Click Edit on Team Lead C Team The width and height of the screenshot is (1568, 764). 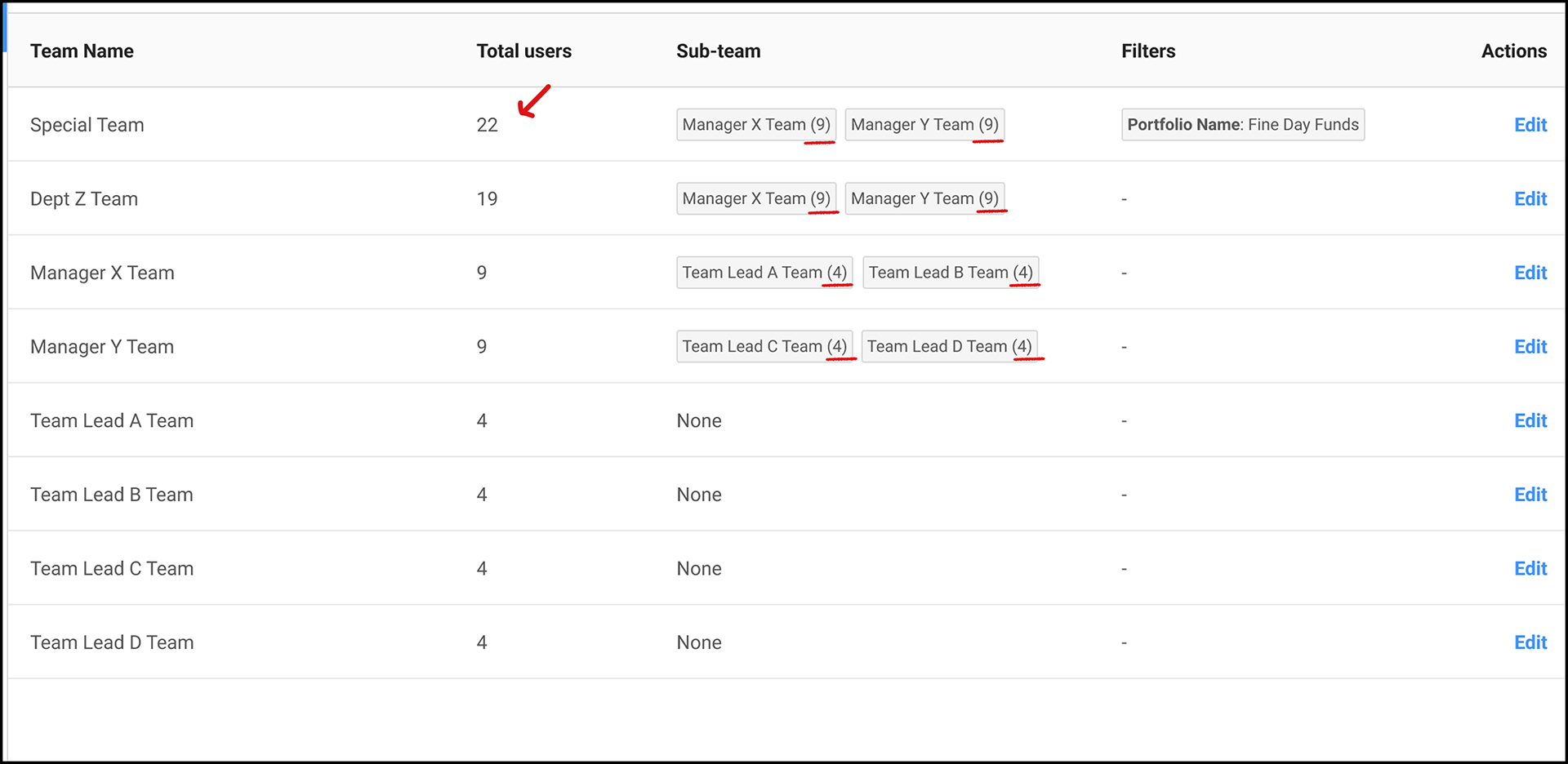(x=1530, y=568)
